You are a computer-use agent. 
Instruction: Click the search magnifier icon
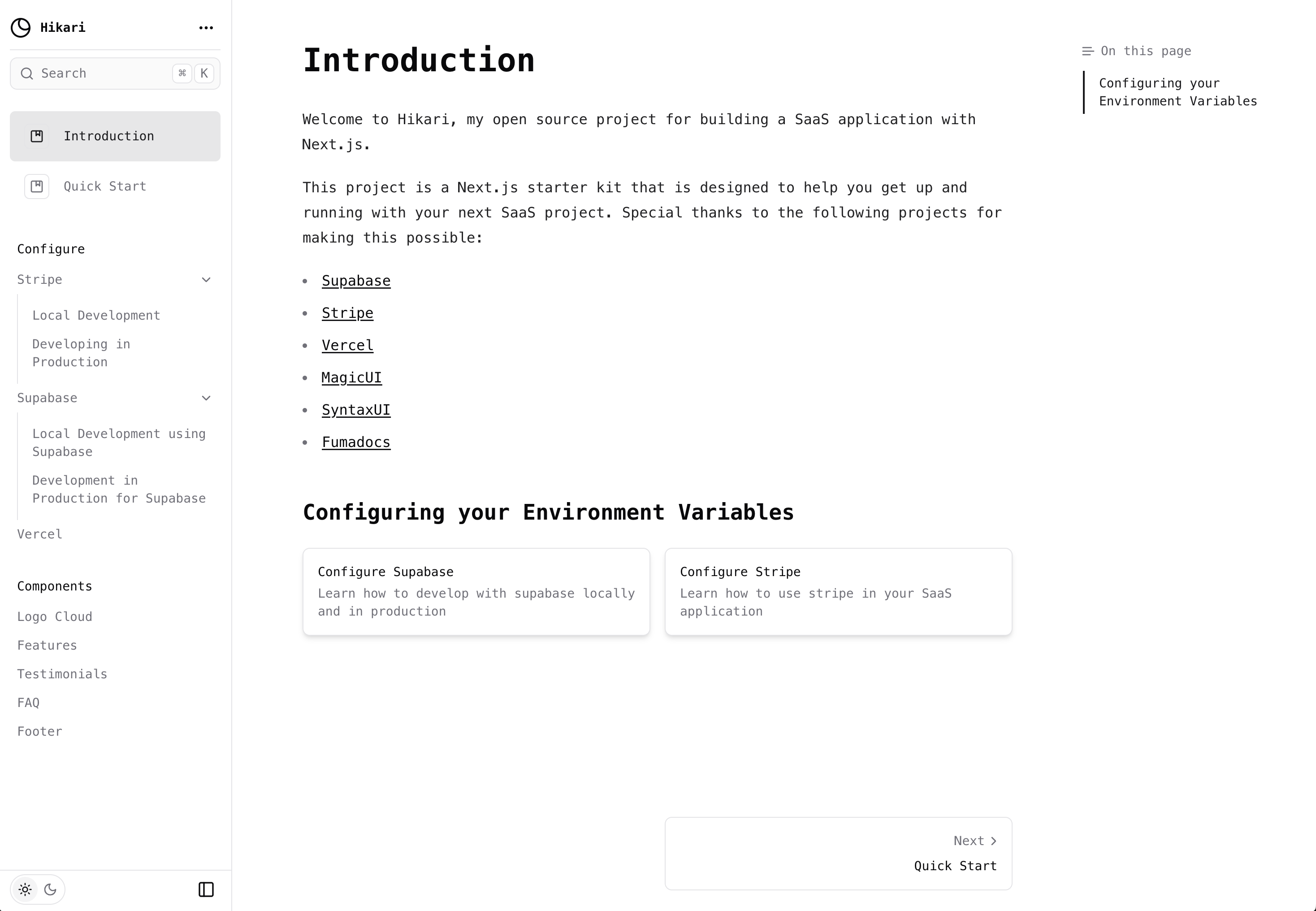27,73
